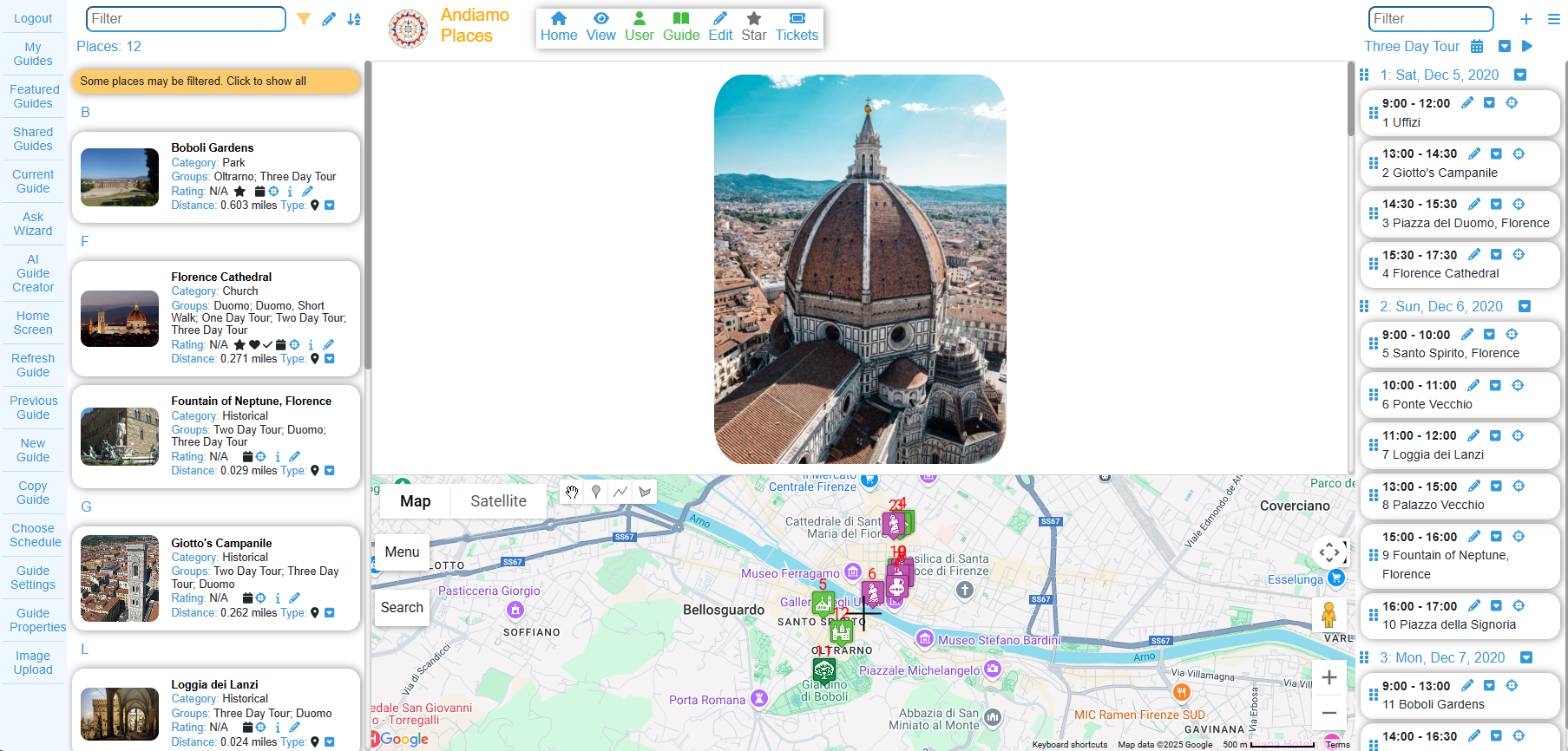Viewport: 1568px width, 751px height.
Task: Star Boboli Gardens with its star icon
Action: tap(239, 192)
